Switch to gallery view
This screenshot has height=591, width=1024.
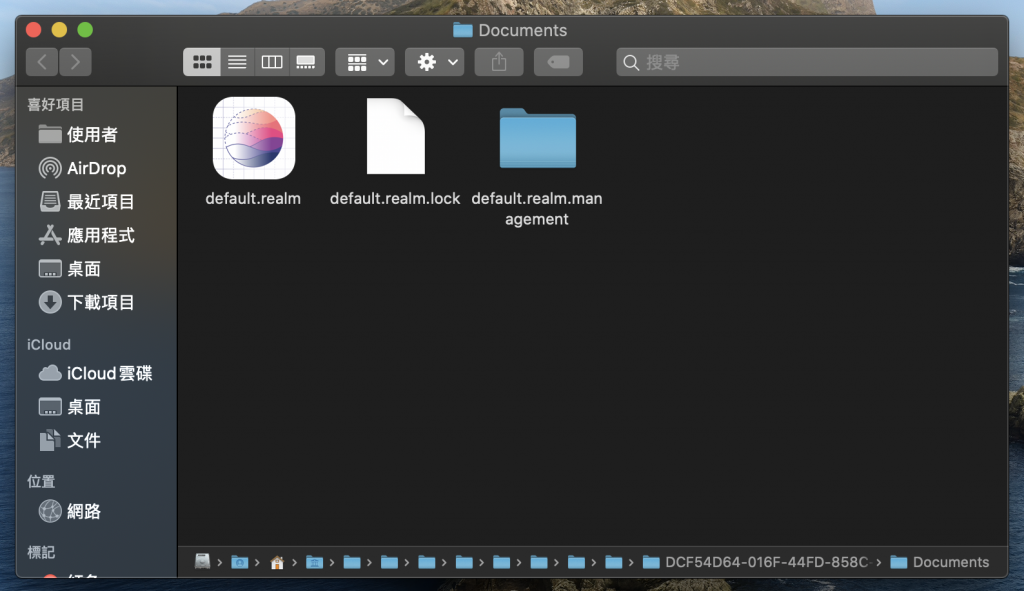(x=306, y=62)
